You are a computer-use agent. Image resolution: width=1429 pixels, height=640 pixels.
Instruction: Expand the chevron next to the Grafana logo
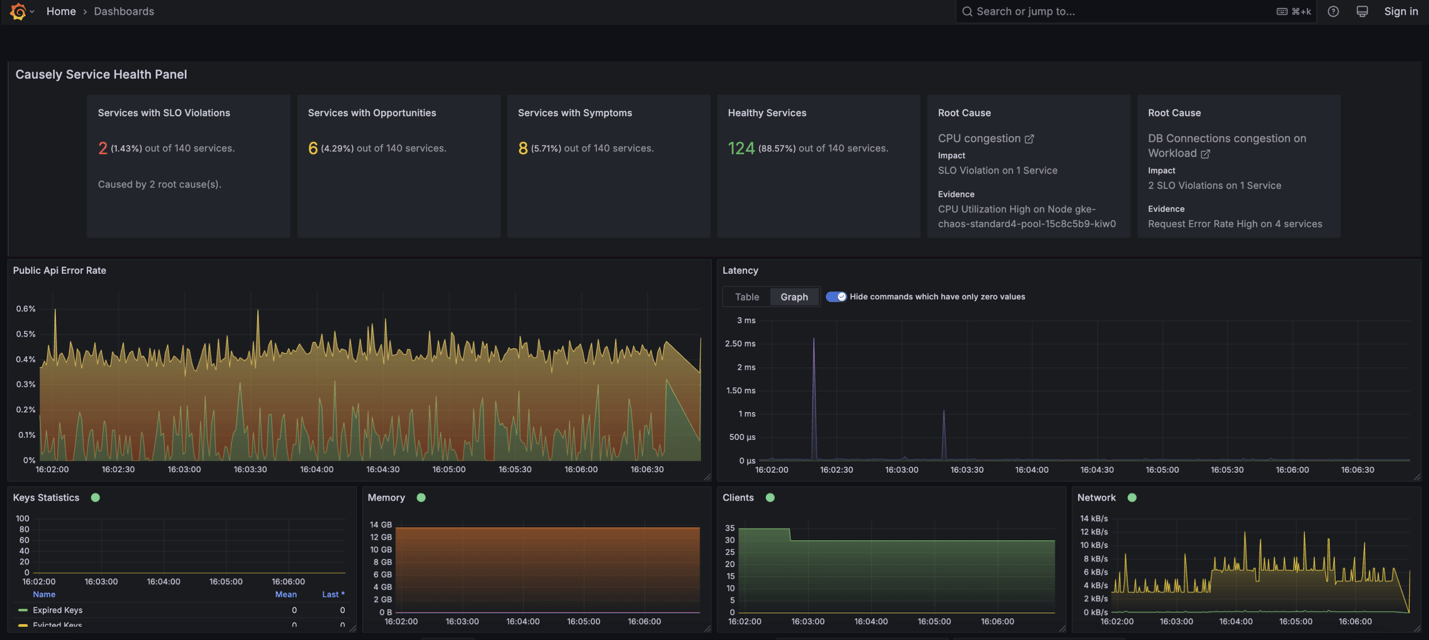pos(30,11)
